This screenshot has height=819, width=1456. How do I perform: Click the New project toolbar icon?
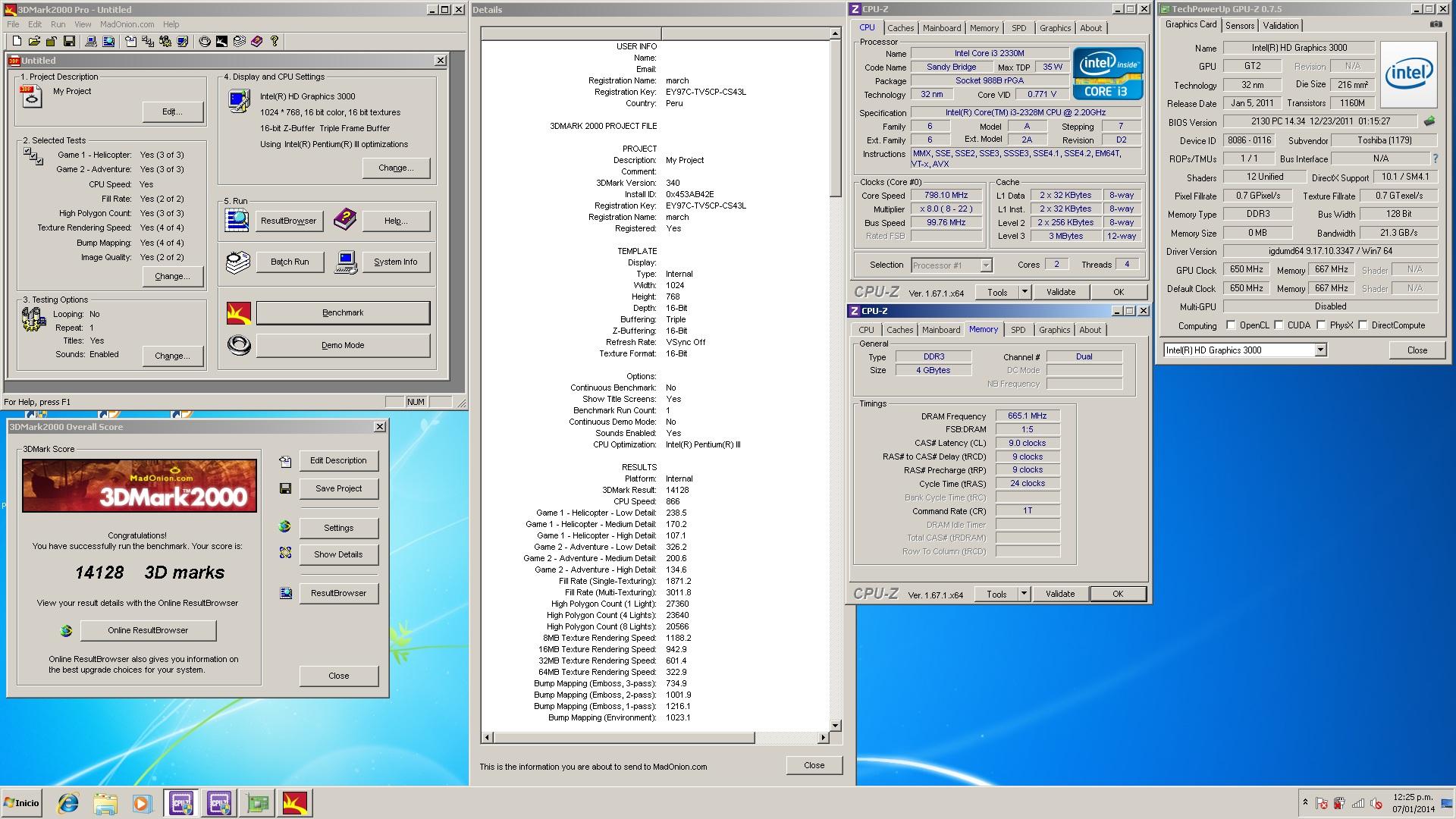click(17, 41)
